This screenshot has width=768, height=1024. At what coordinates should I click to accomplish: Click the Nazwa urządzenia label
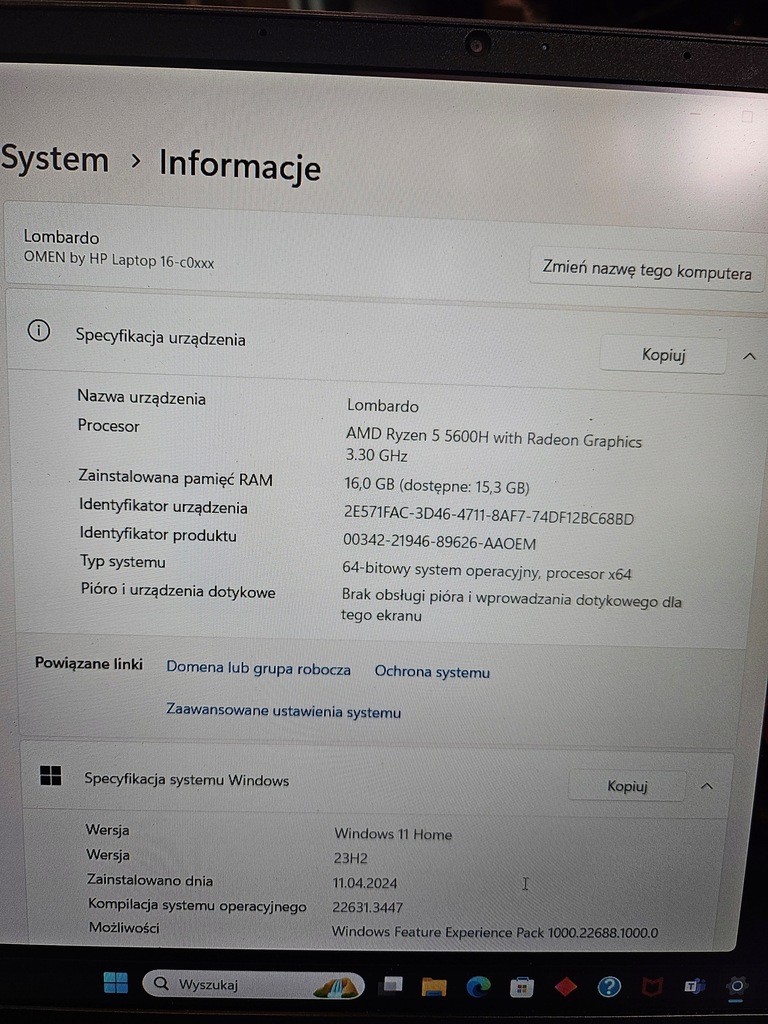(x=141, y=398)
